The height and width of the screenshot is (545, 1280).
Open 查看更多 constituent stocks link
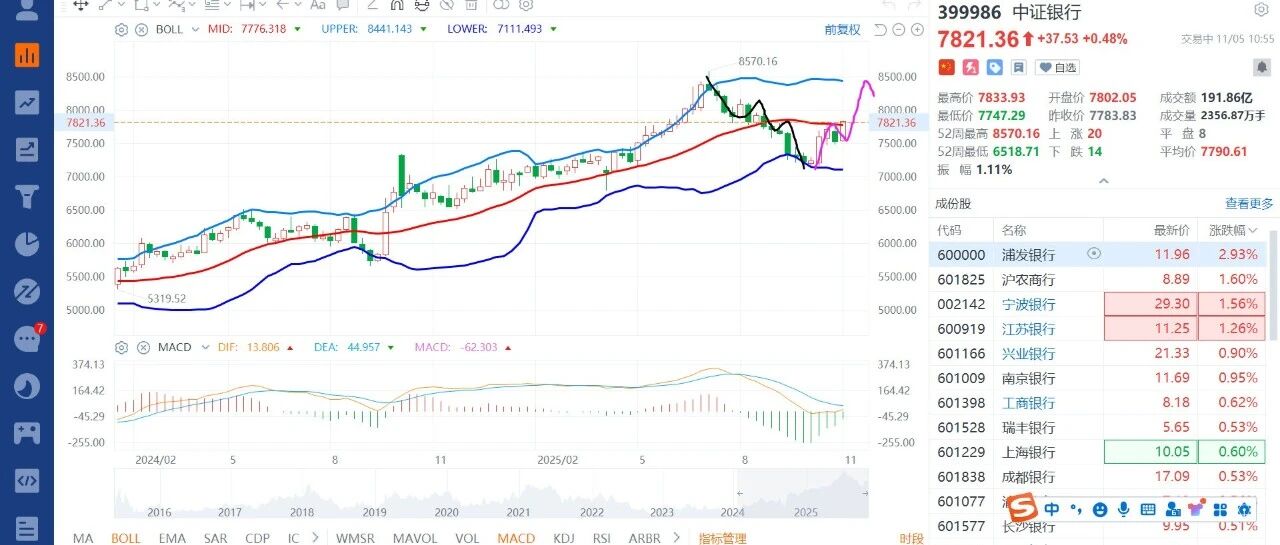click(x=1250, y=203)
